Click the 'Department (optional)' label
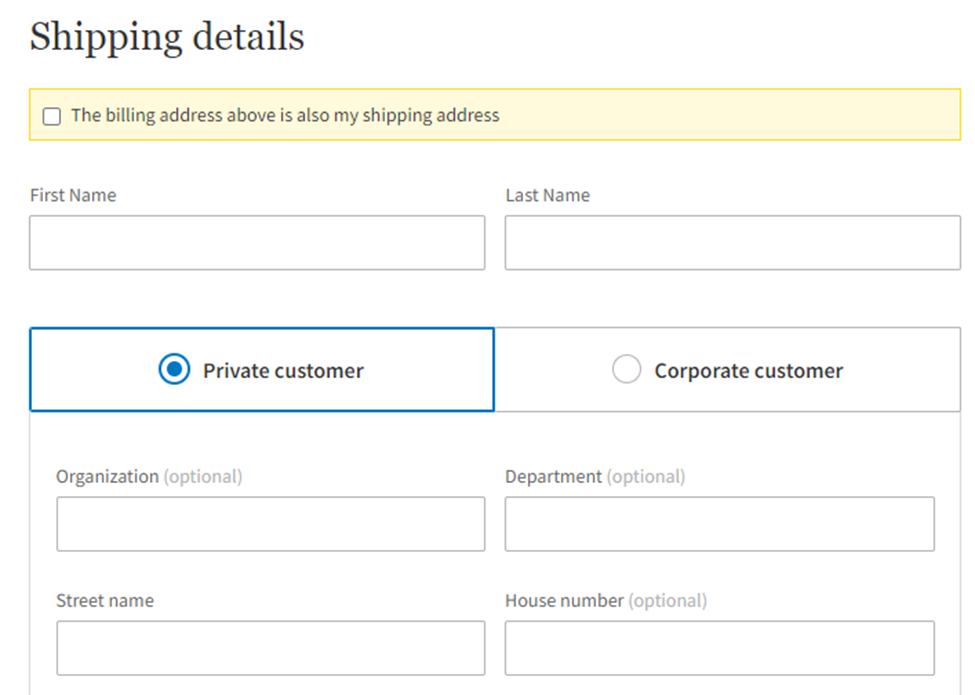 (x=595, y=477)
